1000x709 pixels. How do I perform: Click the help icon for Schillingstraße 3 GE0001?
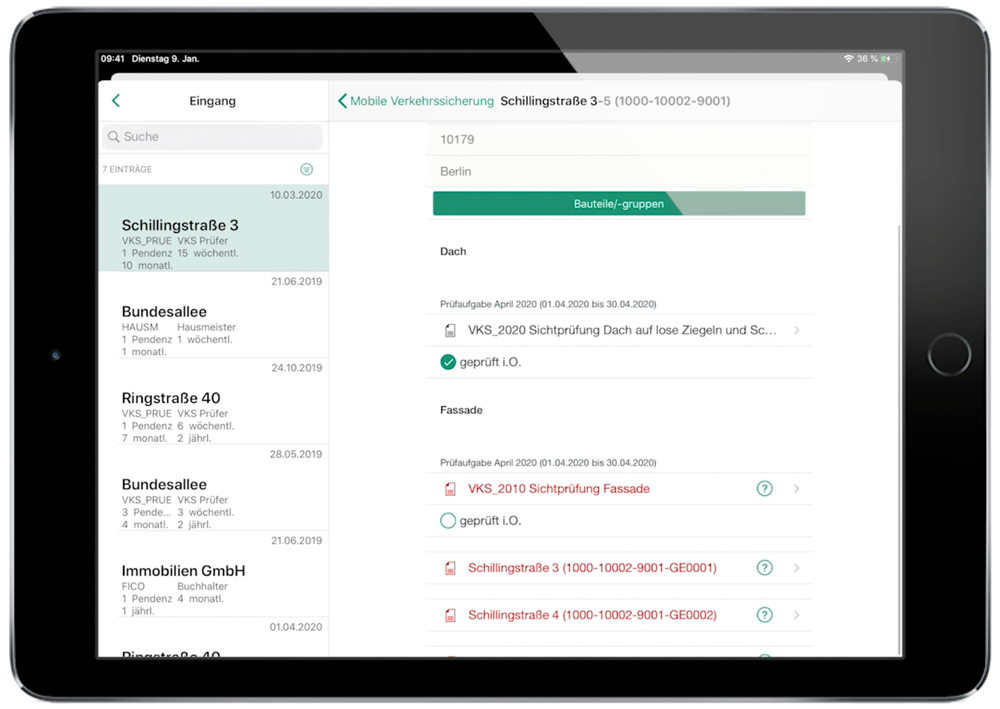(x=764, y=568)
